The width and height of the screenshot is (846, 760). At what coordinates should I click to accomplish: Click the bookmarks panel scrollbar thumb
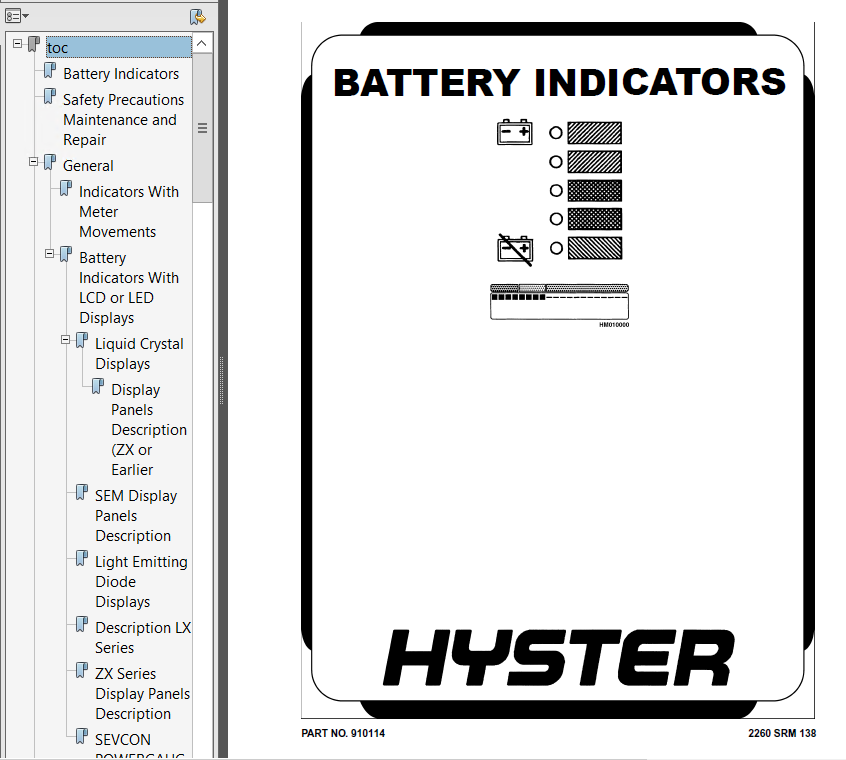202,128
